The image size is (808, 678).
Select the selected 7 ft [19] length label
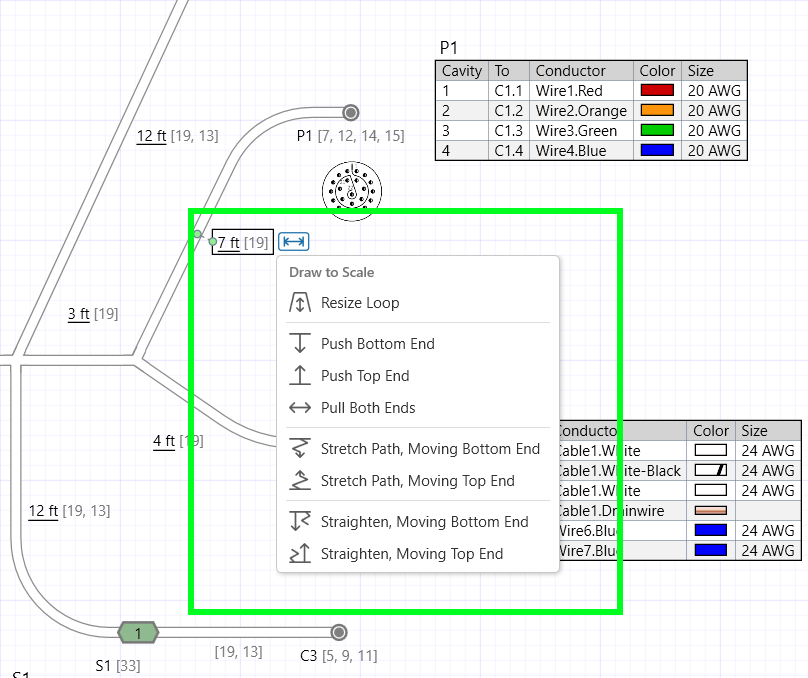pyautogui.click(x=243, y=242)
